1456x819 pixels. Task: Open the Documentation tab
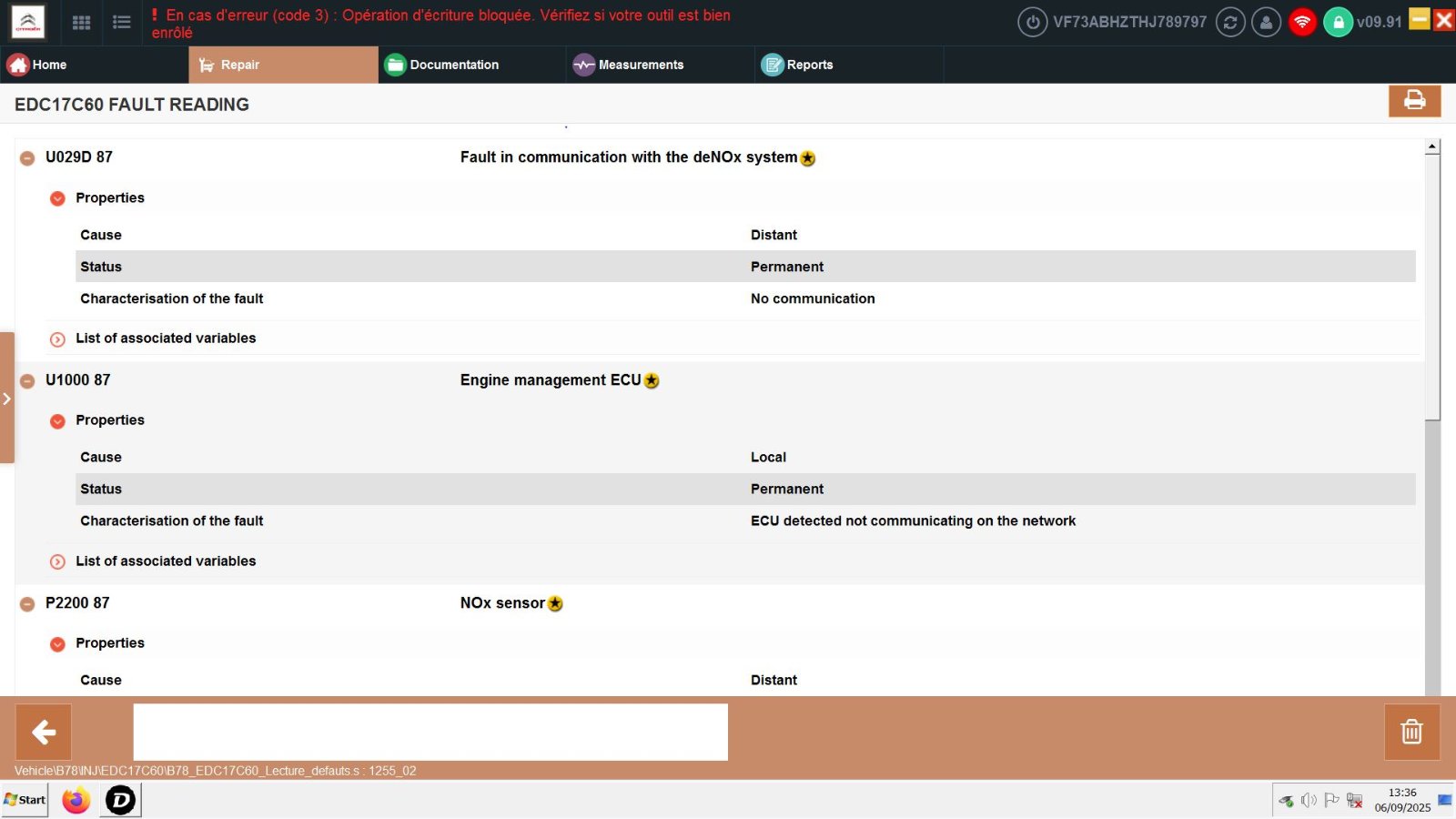[x=471, y=65]
